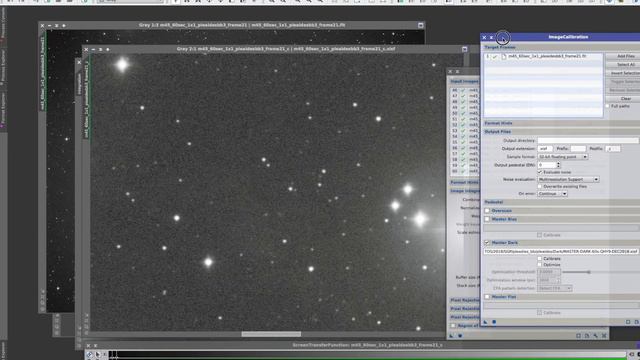The height and width of the screenshot is (360, 640).
Task: Disable the Master Dark checkbox
Action: 487,243
